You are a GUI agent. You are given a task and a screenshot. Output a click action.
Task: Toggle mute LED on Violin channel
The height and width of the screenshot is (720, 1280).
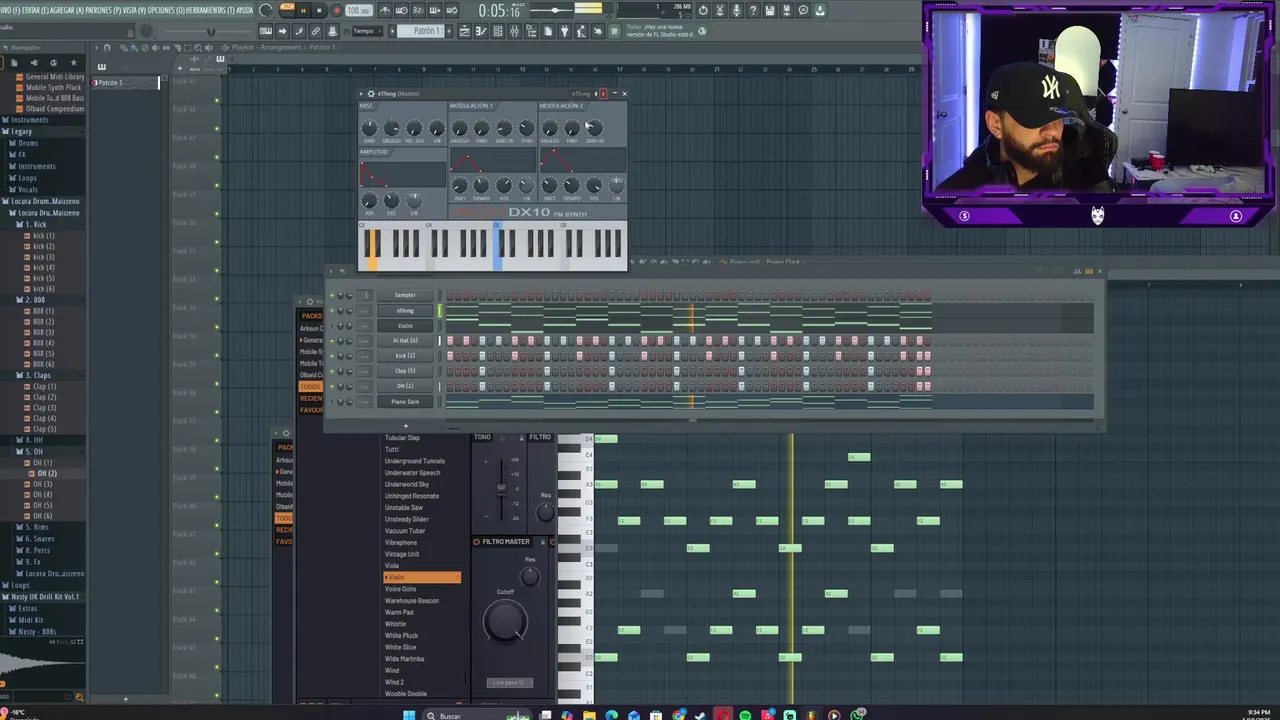pos(332,325)
